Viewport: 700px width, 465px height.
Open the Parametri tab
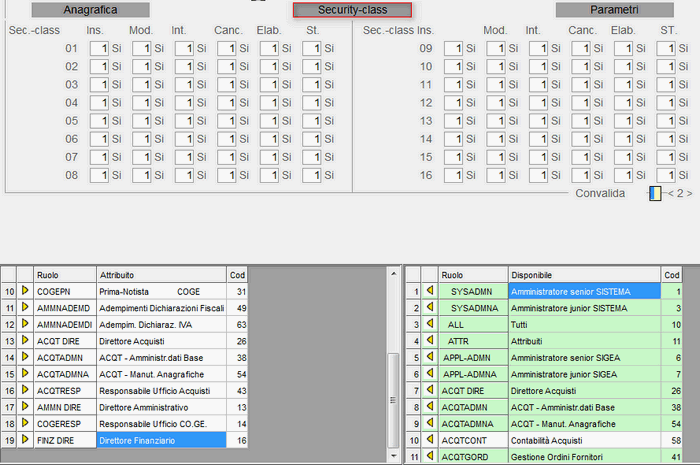coord(614,10)
